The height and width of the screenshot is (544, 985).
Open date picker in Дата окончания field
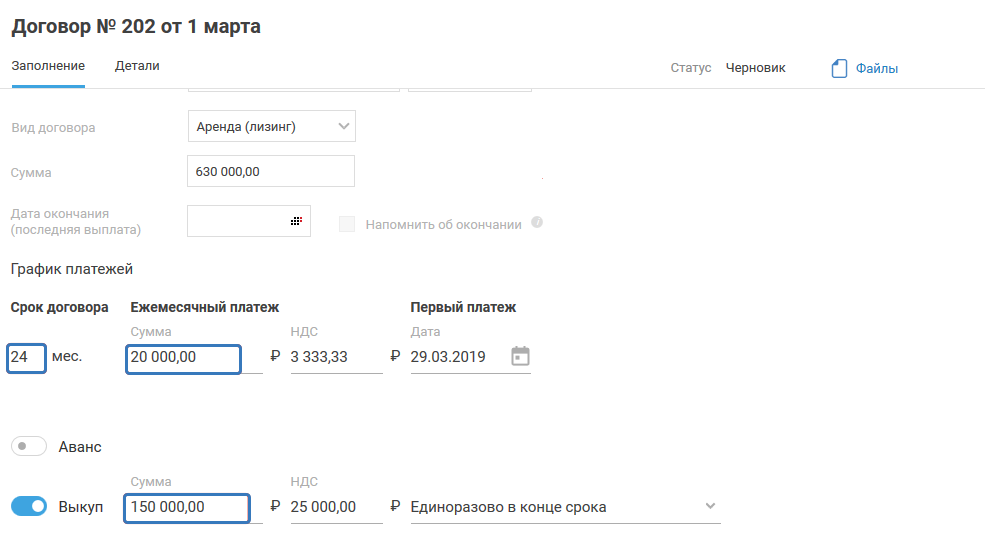[296, 221]
